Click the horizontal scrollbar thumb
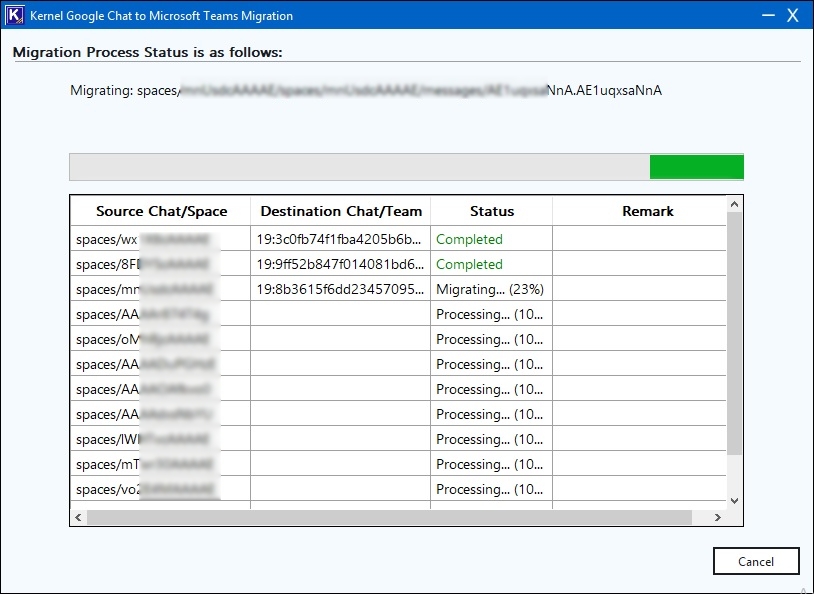Viewport: 814px width, 594px height. [389, 517]
